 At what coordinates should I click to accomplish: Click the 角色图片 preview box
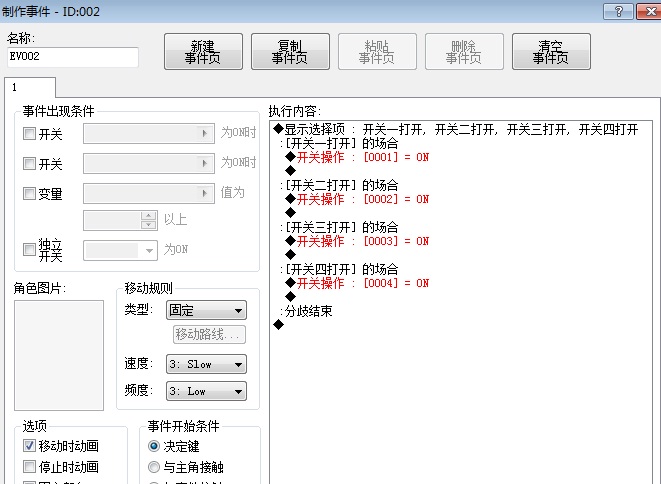[59, 355]
